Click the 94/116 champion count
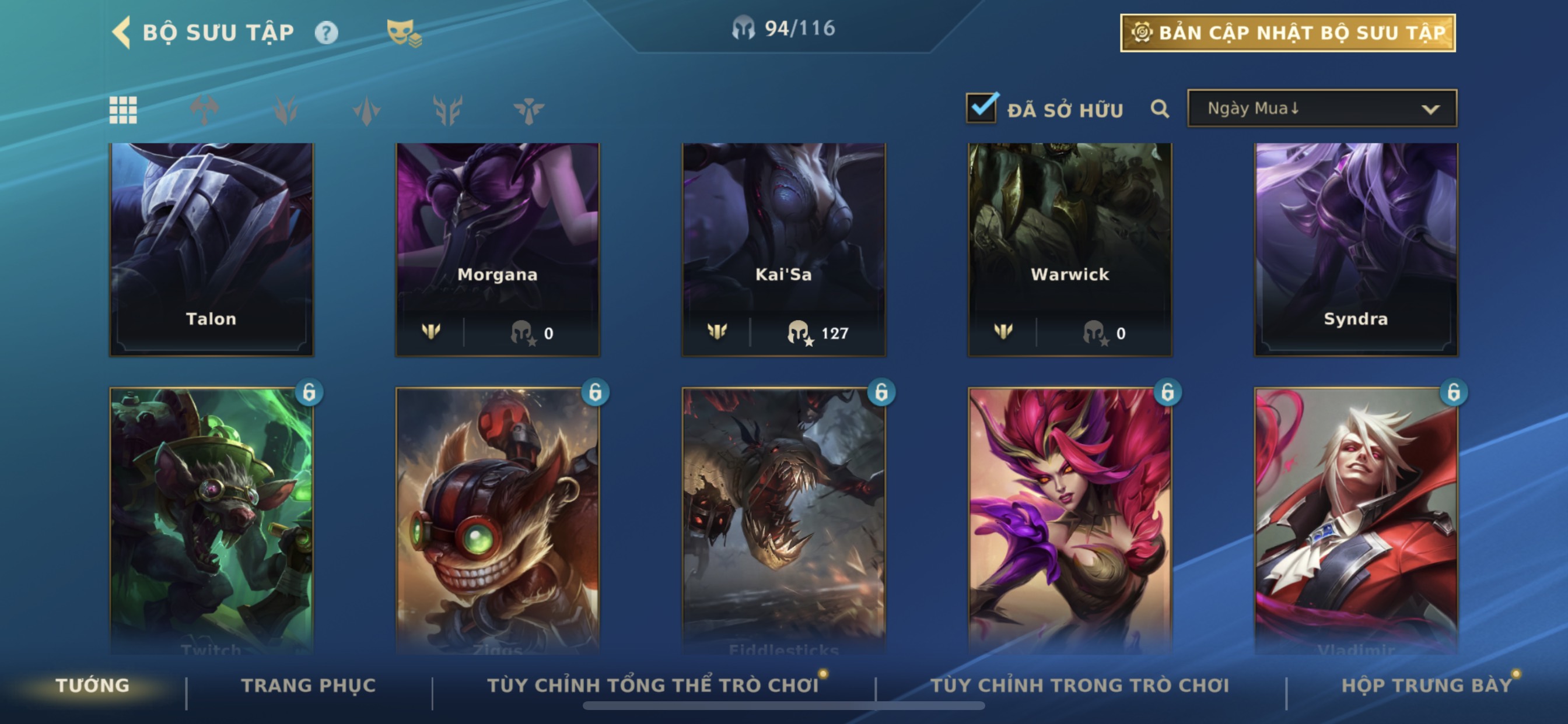 pos(784,28)
